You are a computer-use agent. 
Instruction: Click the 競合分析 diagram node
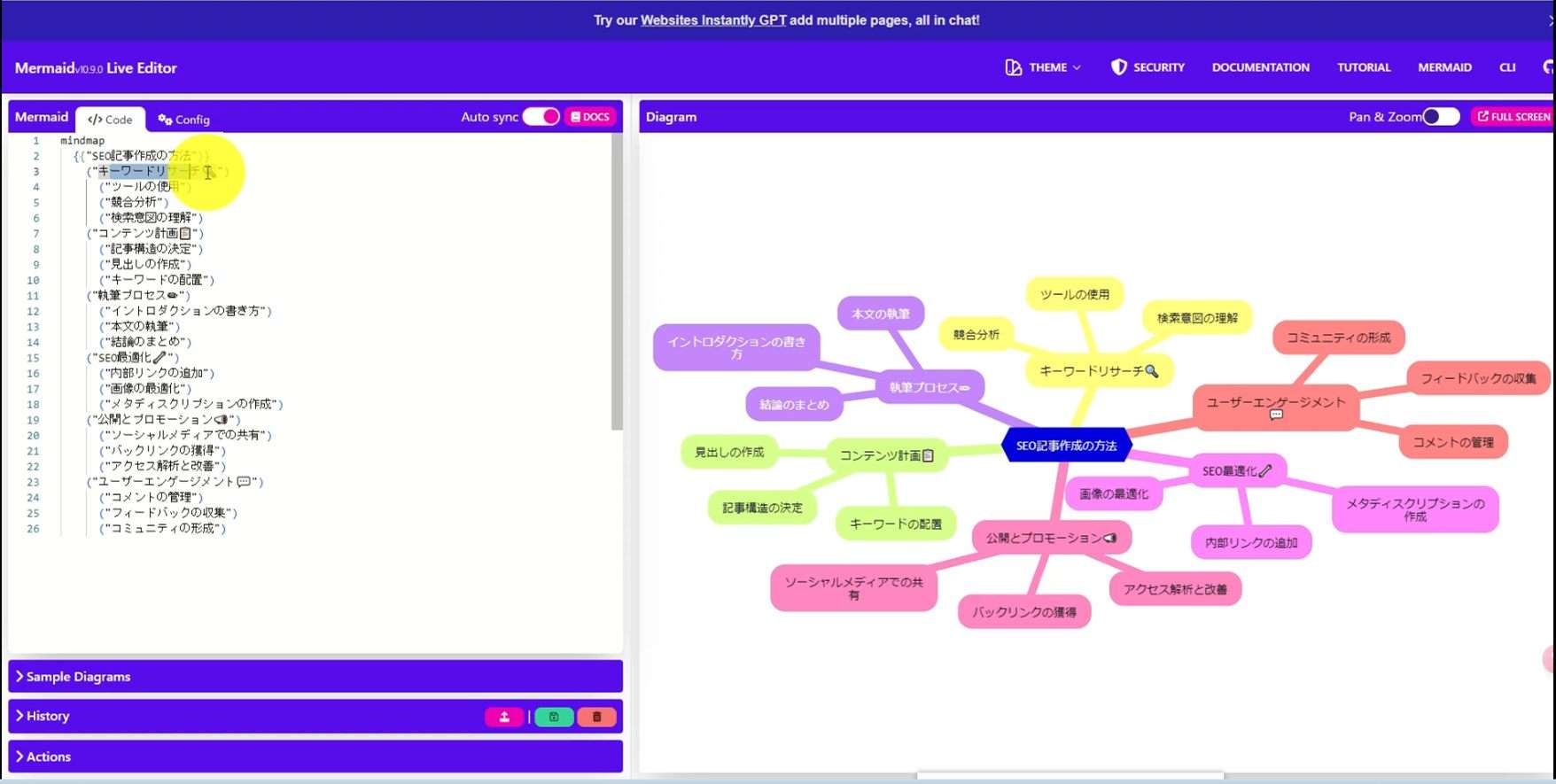point(976,334)
